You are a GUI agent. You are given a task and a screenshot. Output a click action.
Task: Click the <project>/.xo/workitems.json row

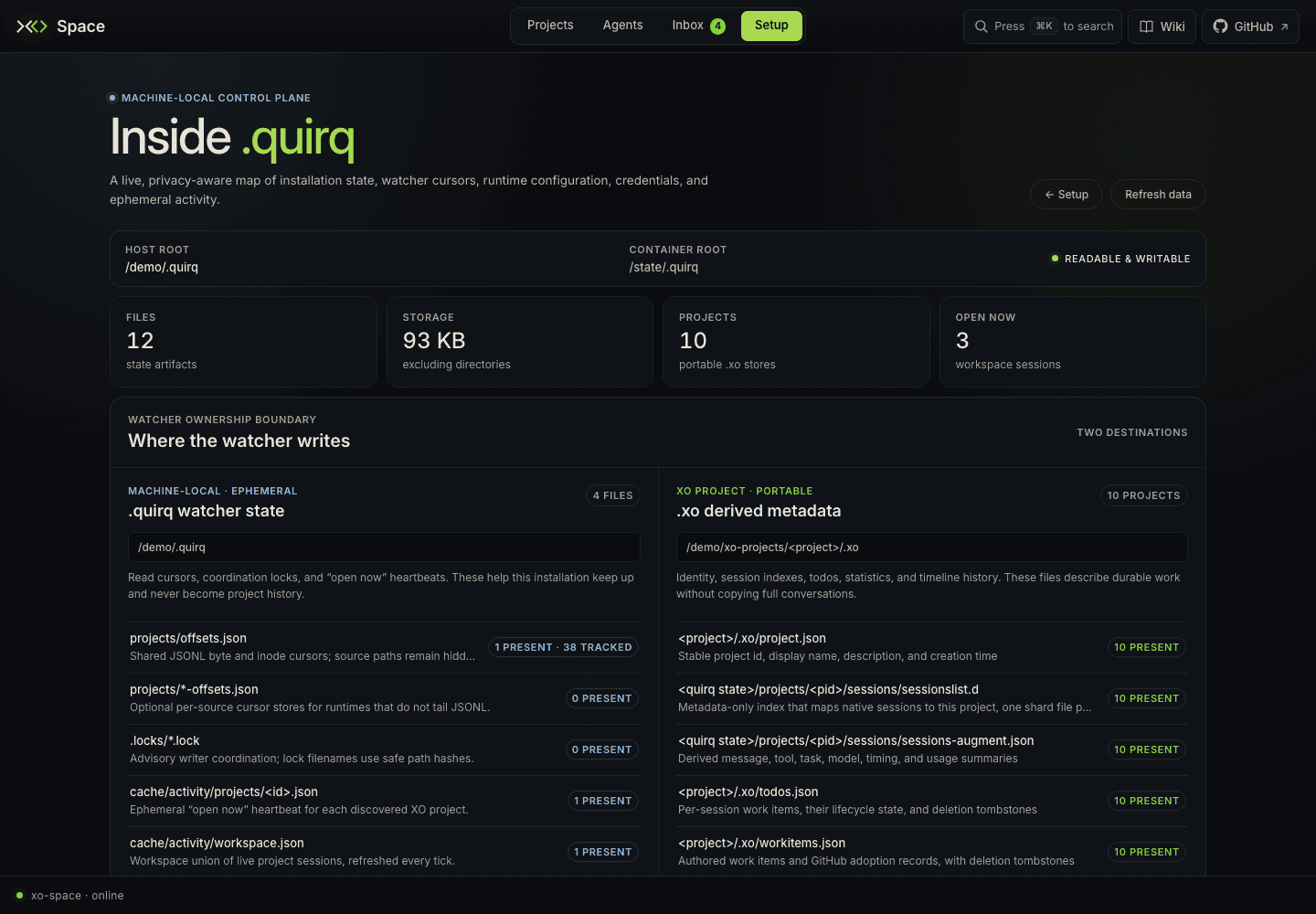932,852
